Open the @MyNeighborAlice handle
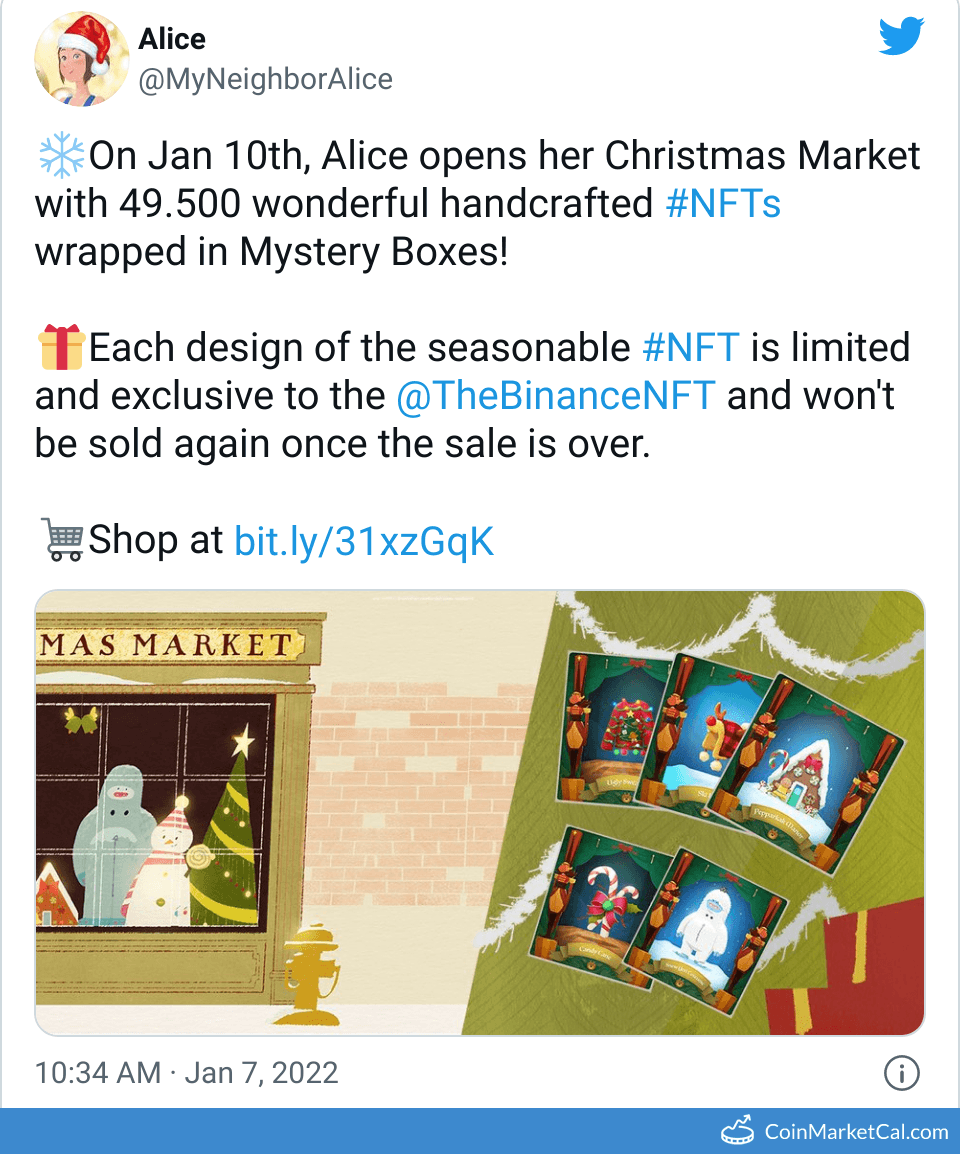This screenshot has height=1154, width=960. [x=266, y=79]
